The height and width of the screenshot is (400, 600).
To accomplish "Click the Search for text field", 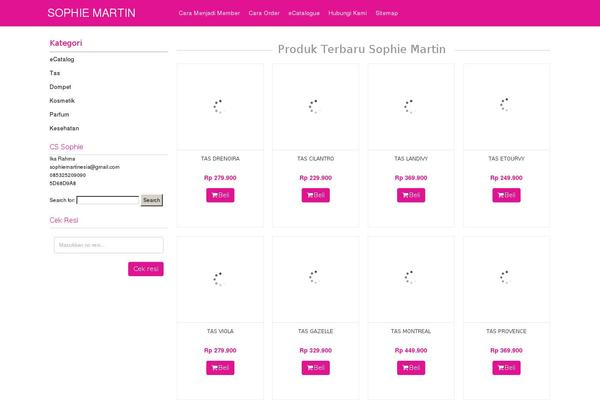I will (x=108, y=200).
